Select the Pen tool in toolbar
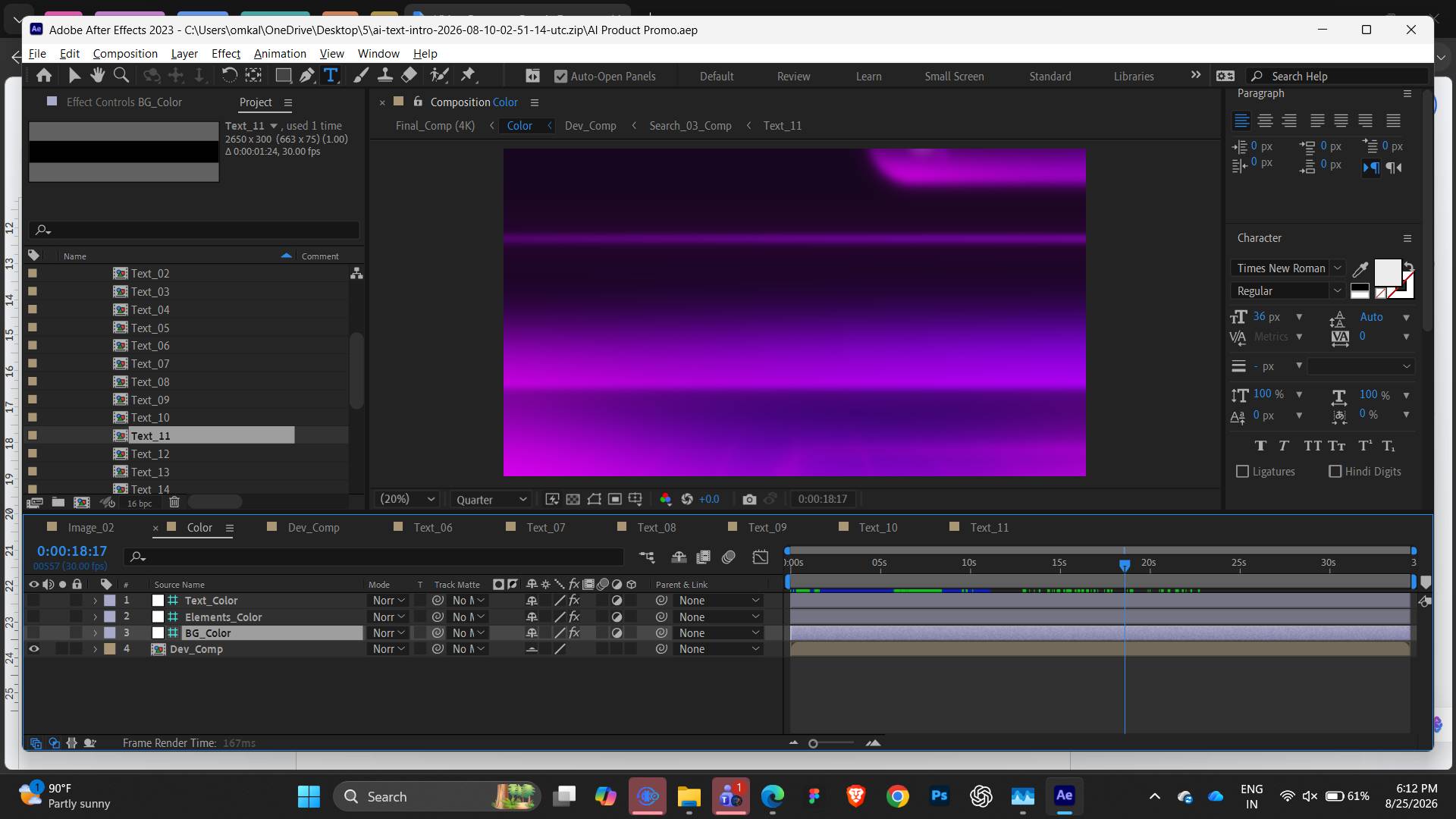Viewport: 1456px width, 819px height. pyautogui.click(x=306, y=75)
